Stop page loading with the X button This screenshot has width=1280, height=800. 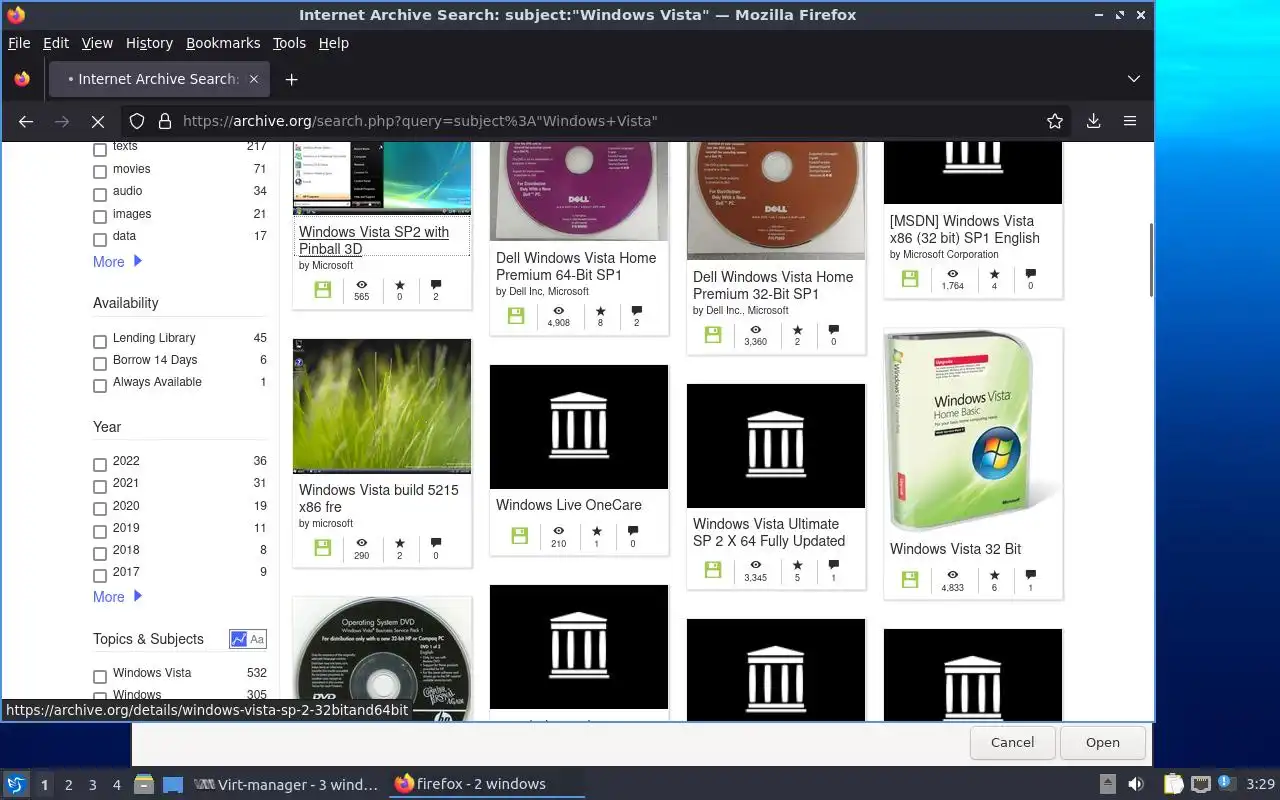click(98, 121)
